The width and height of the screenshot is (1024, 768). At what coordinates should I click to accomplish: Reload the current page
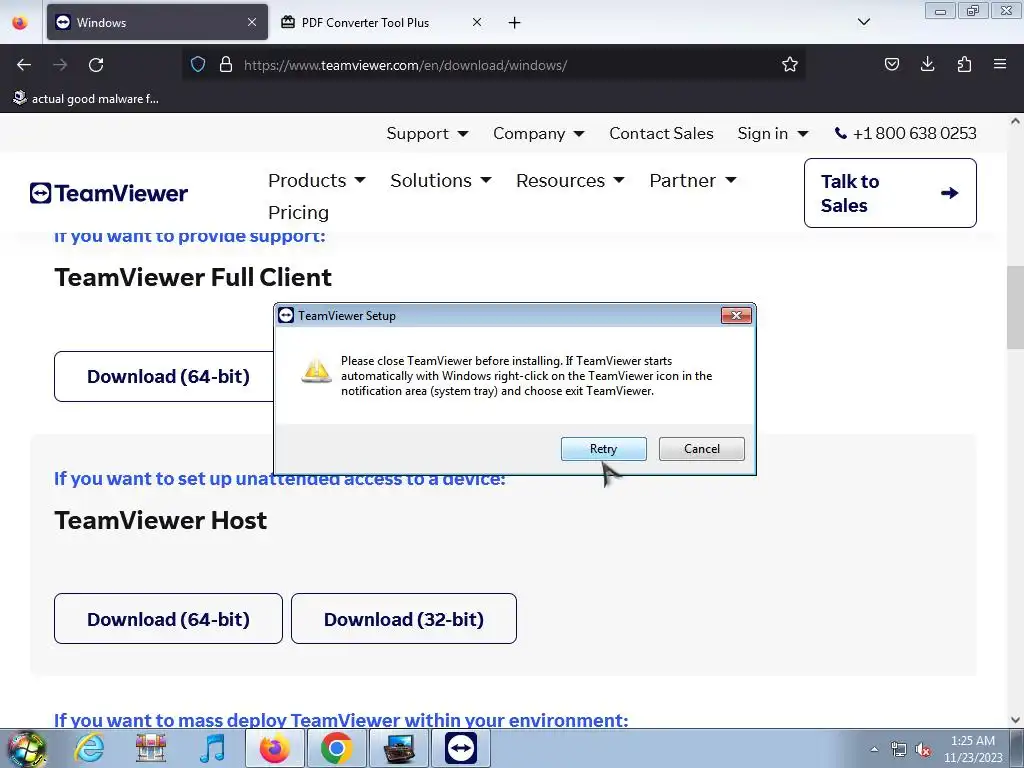click(x=96, y=65)
